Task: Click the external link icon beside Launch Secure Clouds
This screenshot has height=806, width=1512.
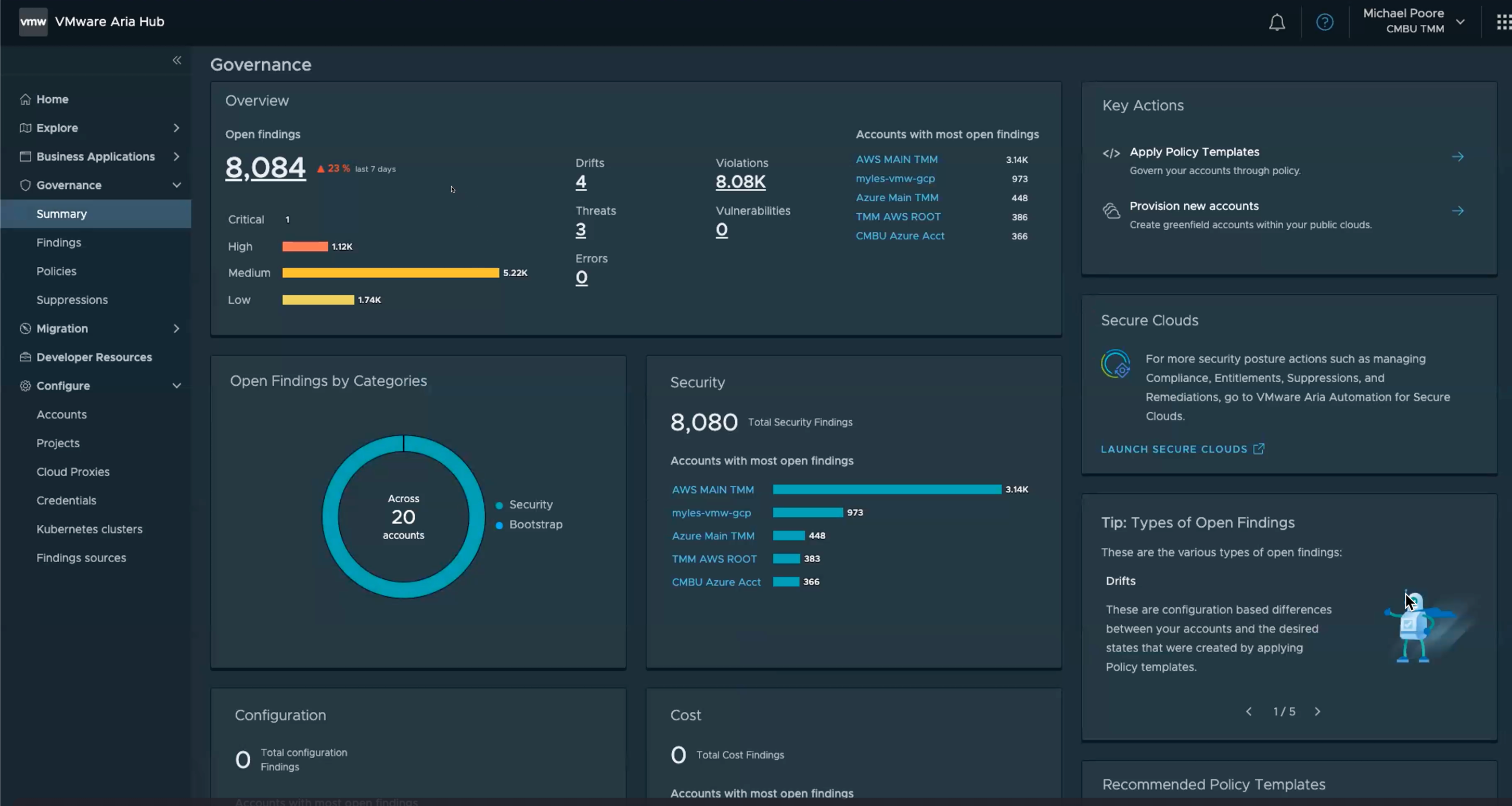Action: pyautogui.click(x=1259, y=449)
